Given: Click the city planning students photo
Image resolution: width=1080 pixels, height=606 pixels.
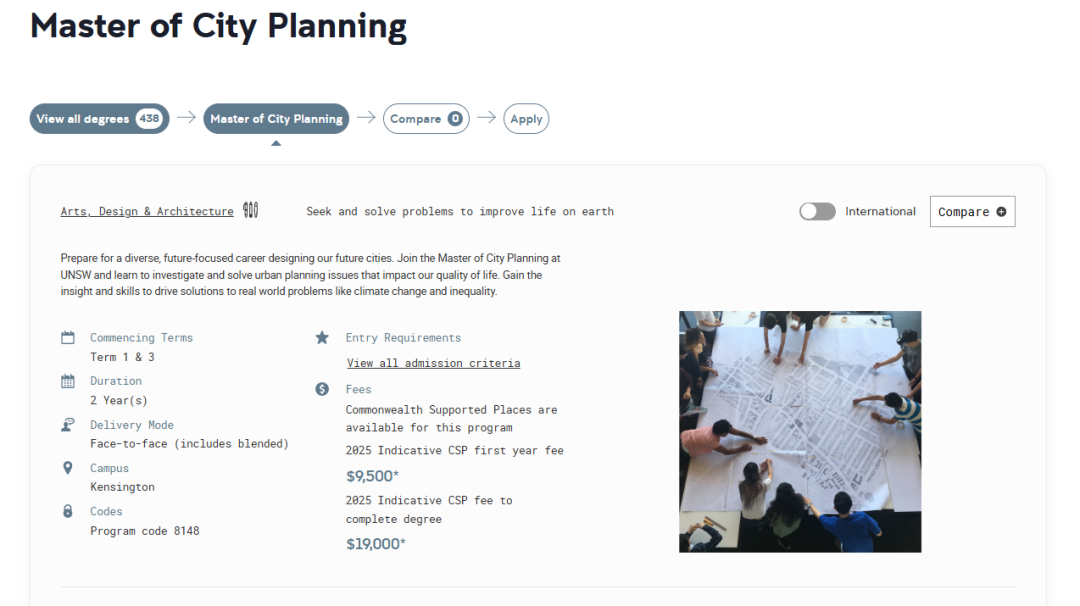Looking at the screenshot, I should 800,431.
